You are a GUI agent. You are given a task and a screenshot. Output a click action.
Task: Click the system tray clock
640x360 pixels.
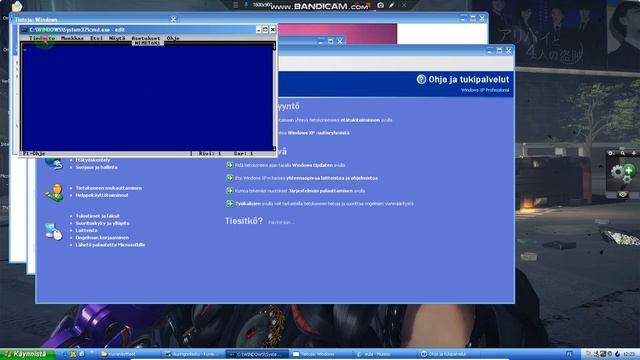pyautogui.click(x=629, y=354)
